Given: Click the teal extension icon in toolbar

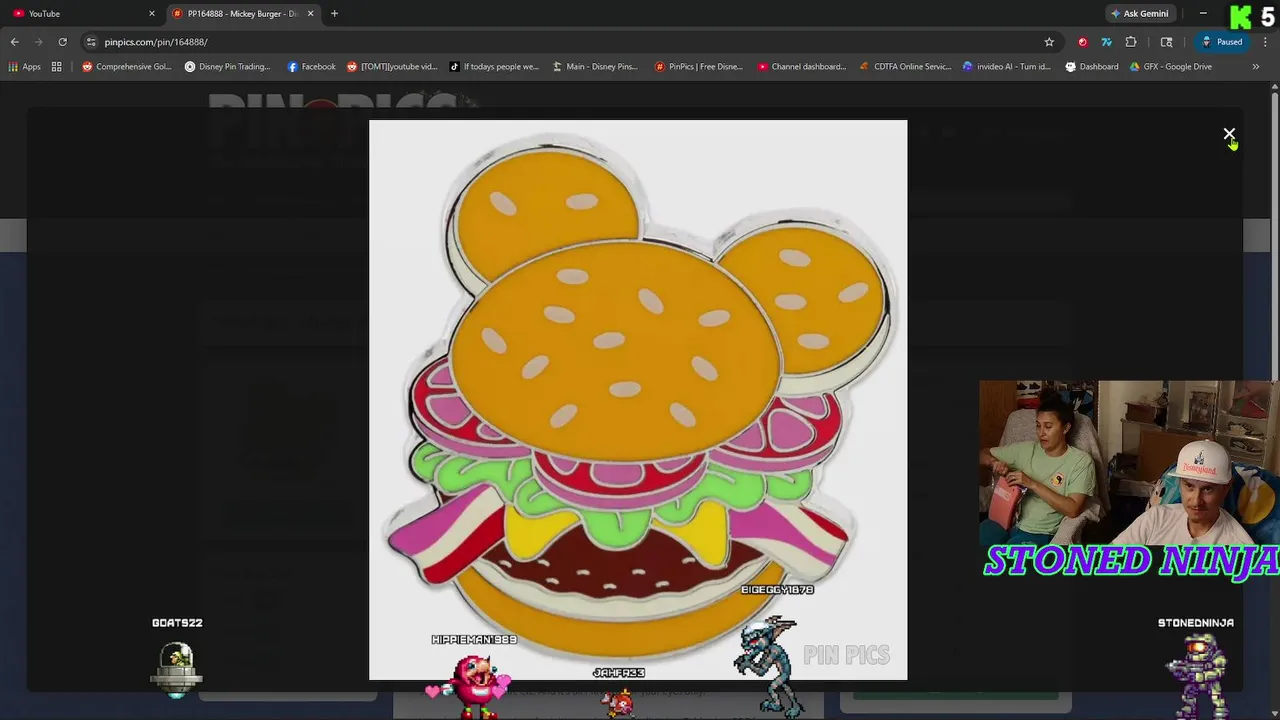Looking at the screenshot, I should 1106,42.
